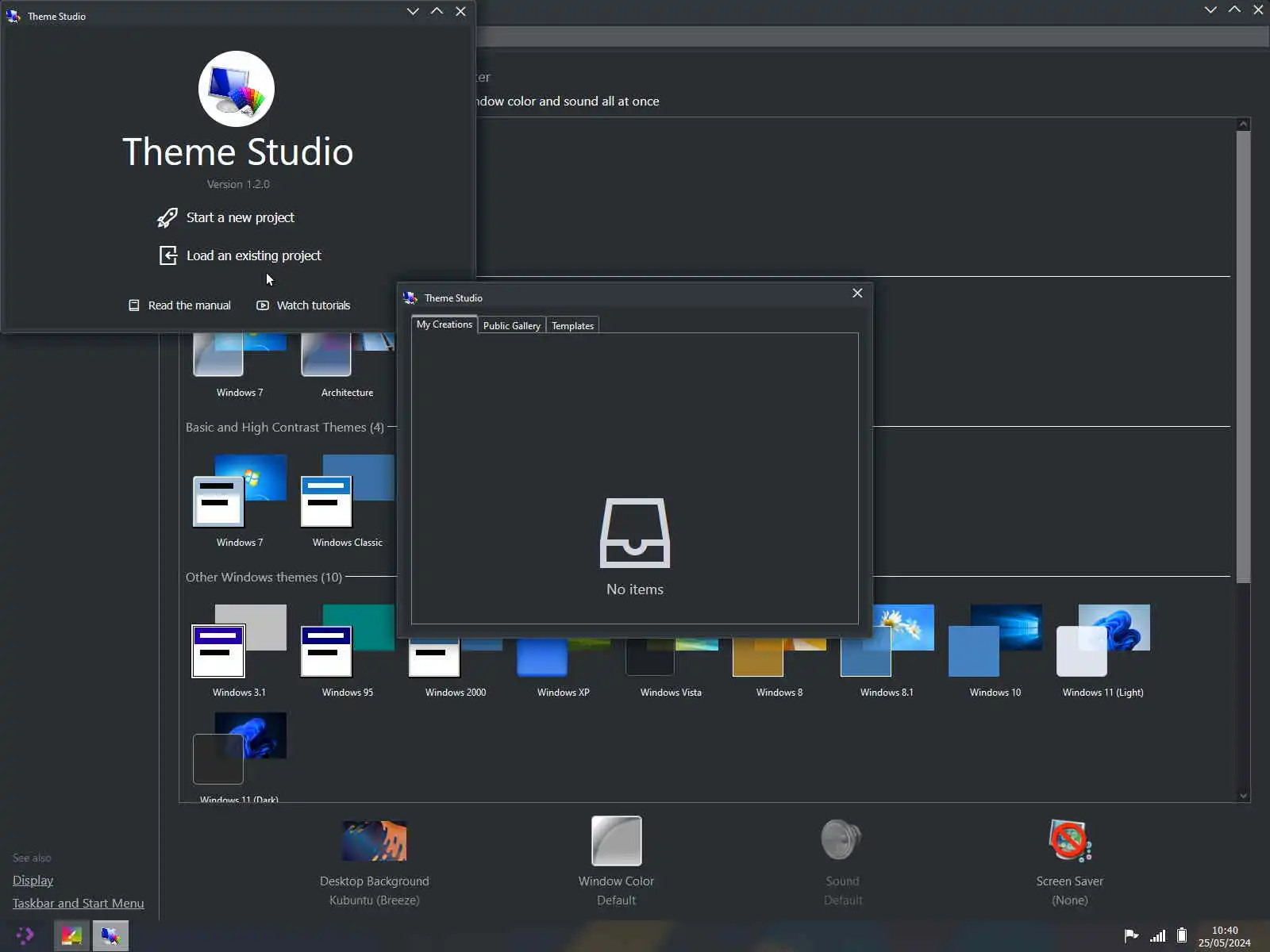Click the theme list vertical scrollbar thumb
The image size is (1270, 952).
(1244, 357)
